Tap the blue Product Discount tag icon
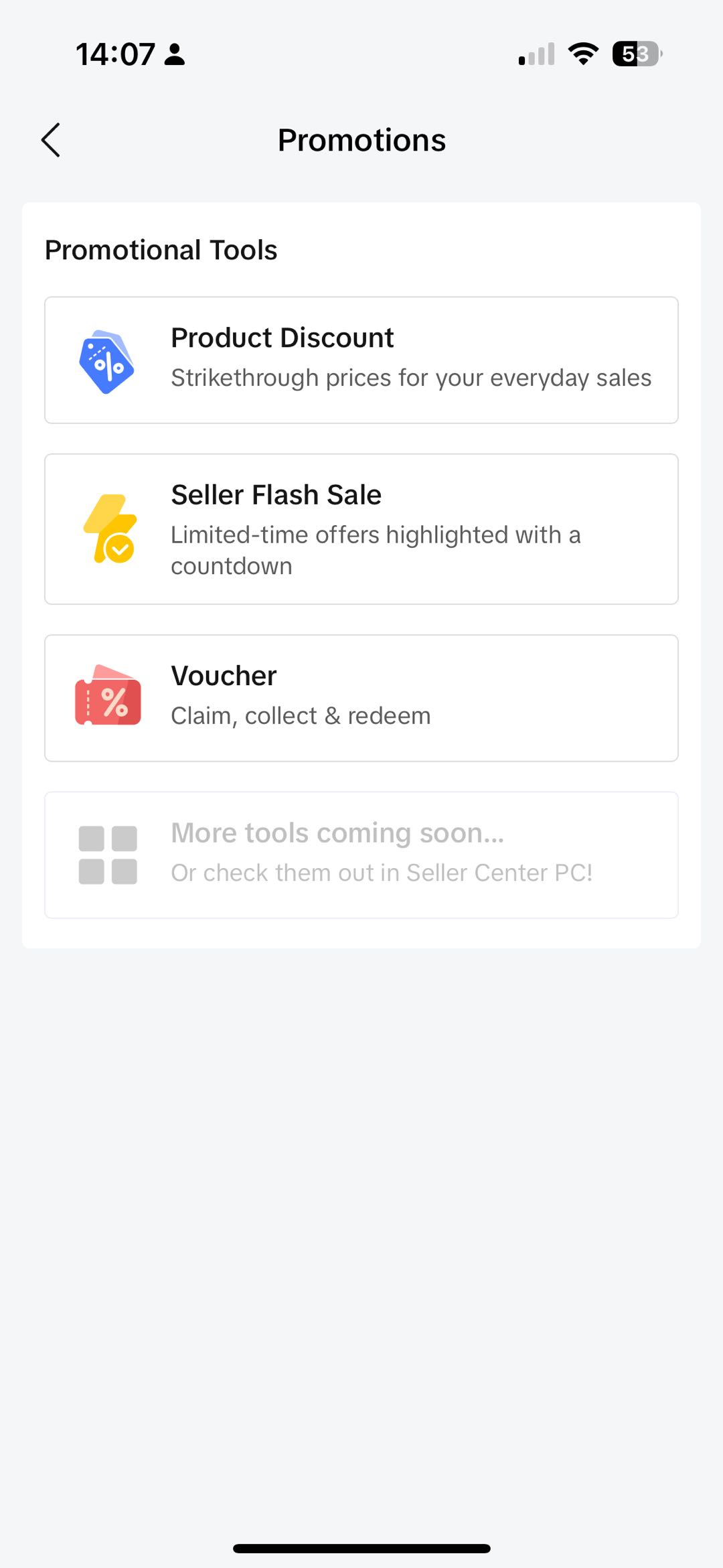The image size is (723, 1568). coord(107,362)
